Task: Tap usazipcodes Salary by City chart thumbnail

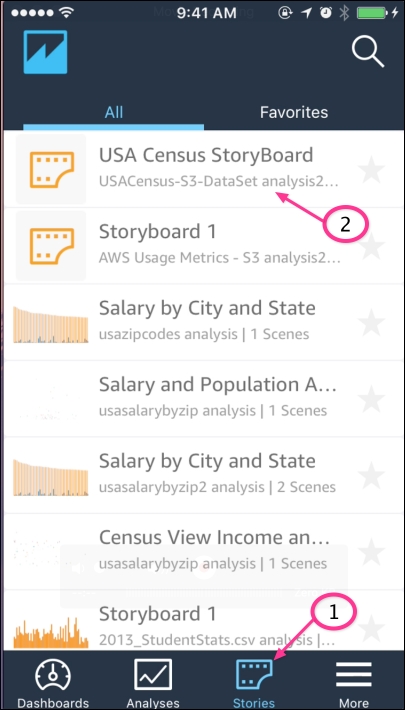Action: (51, 324)
